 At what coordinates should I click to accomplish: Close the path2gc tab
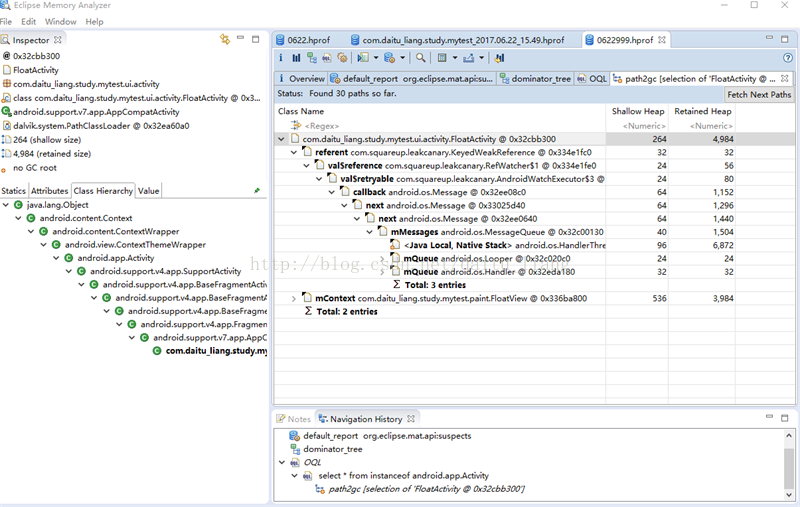tap(785, 79)
